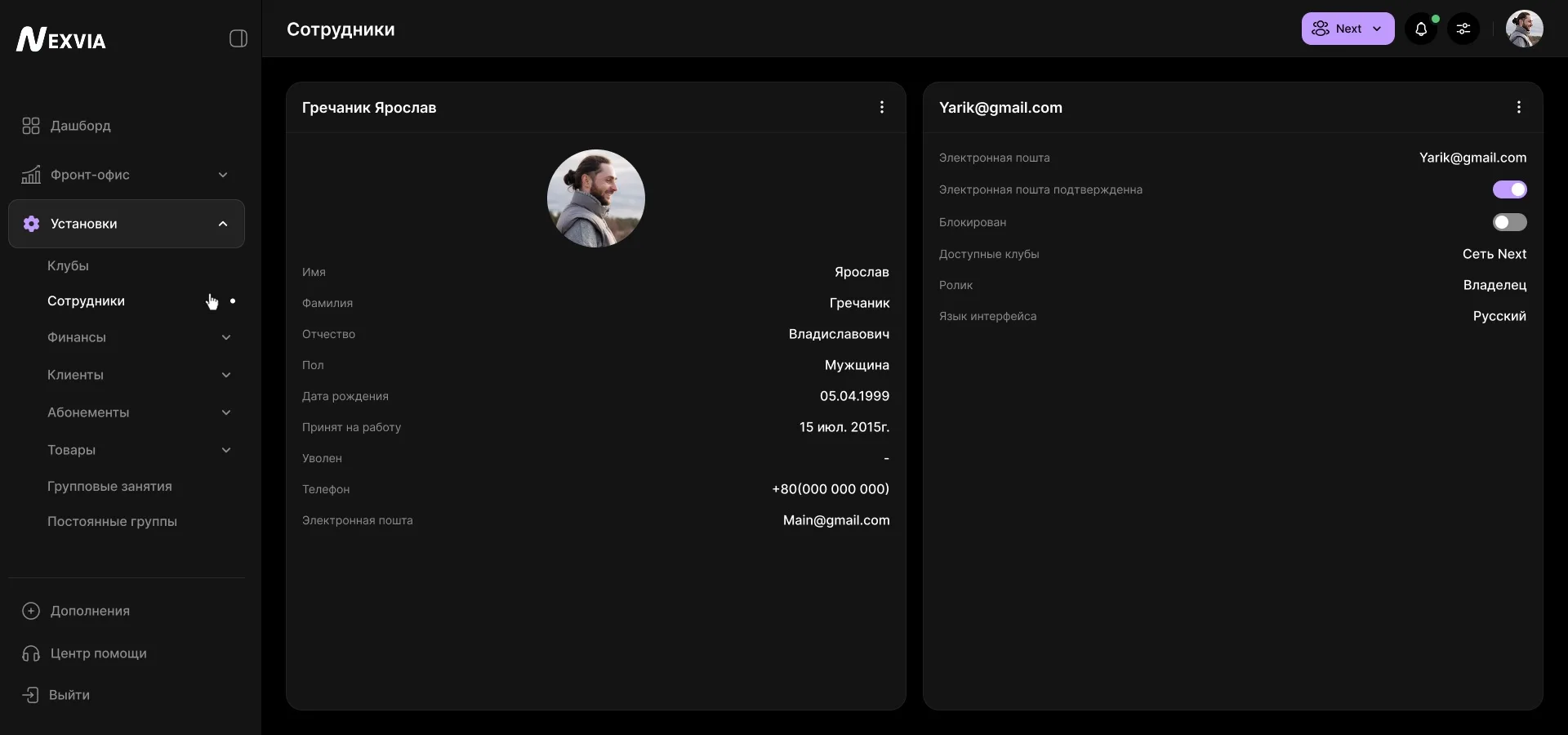This screenshot has height=735, width=1568.
Task: Disable email confirmed toggle
Action: coord(1510,189)
